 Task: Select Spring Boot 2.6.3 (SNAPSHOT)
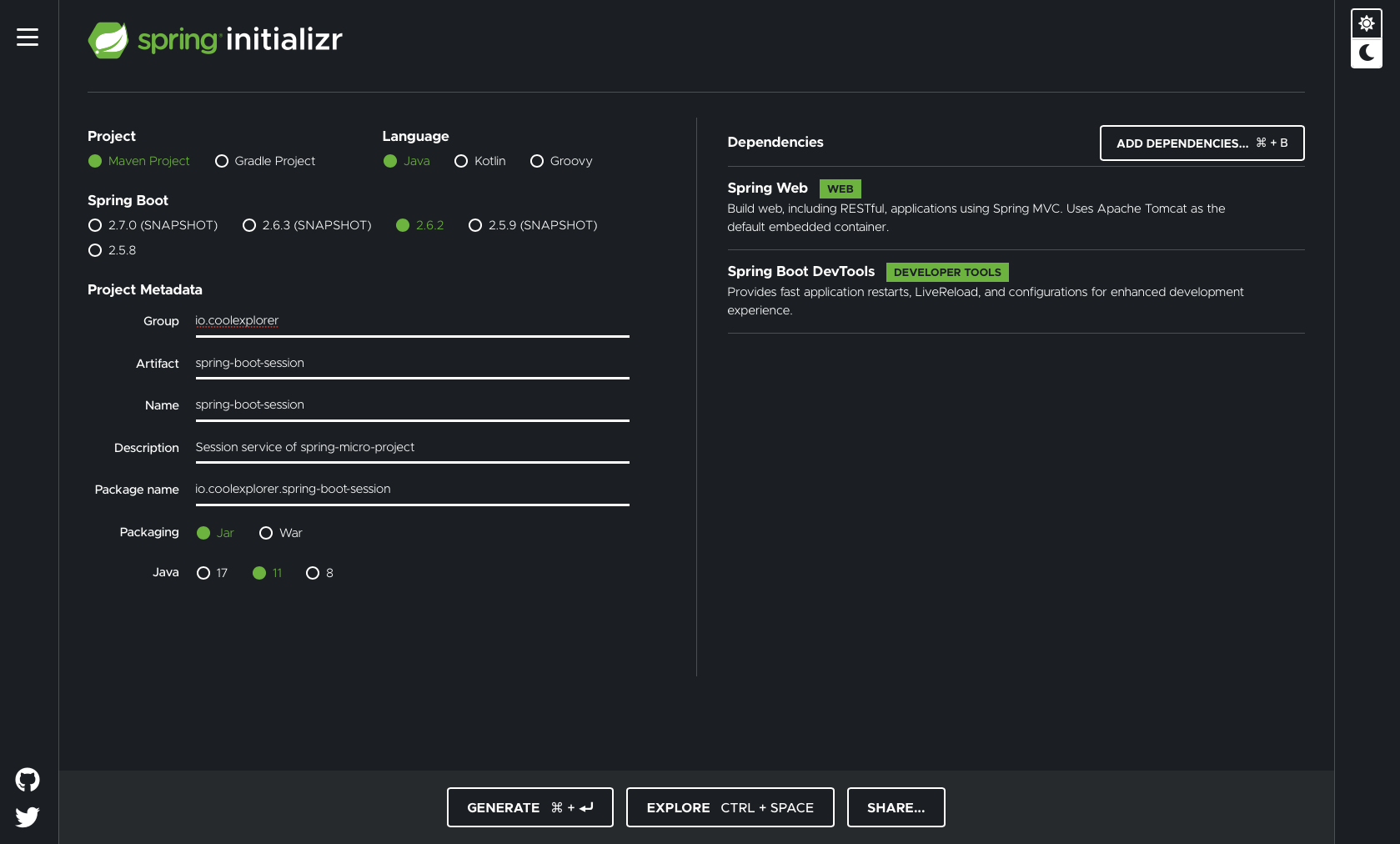point(307,225)
